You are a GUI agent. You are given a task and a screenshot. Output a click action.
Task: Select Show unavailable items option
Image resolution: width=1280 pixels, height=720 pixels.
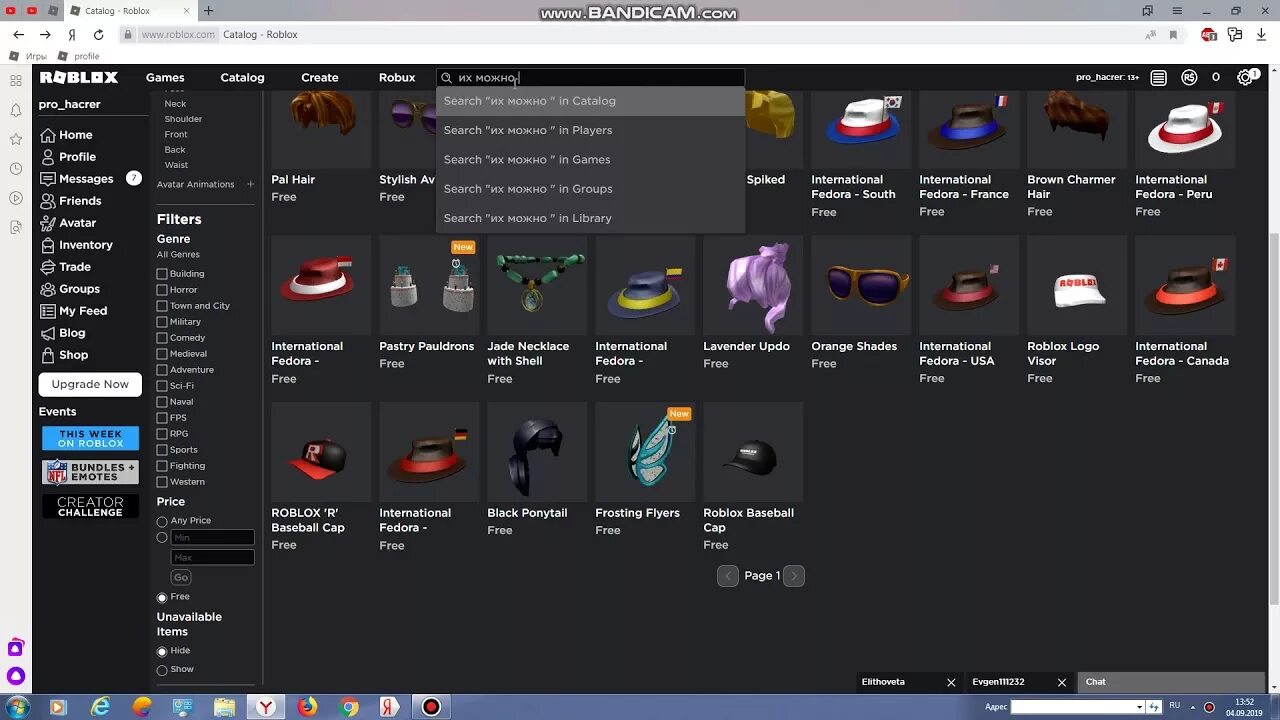162,670
